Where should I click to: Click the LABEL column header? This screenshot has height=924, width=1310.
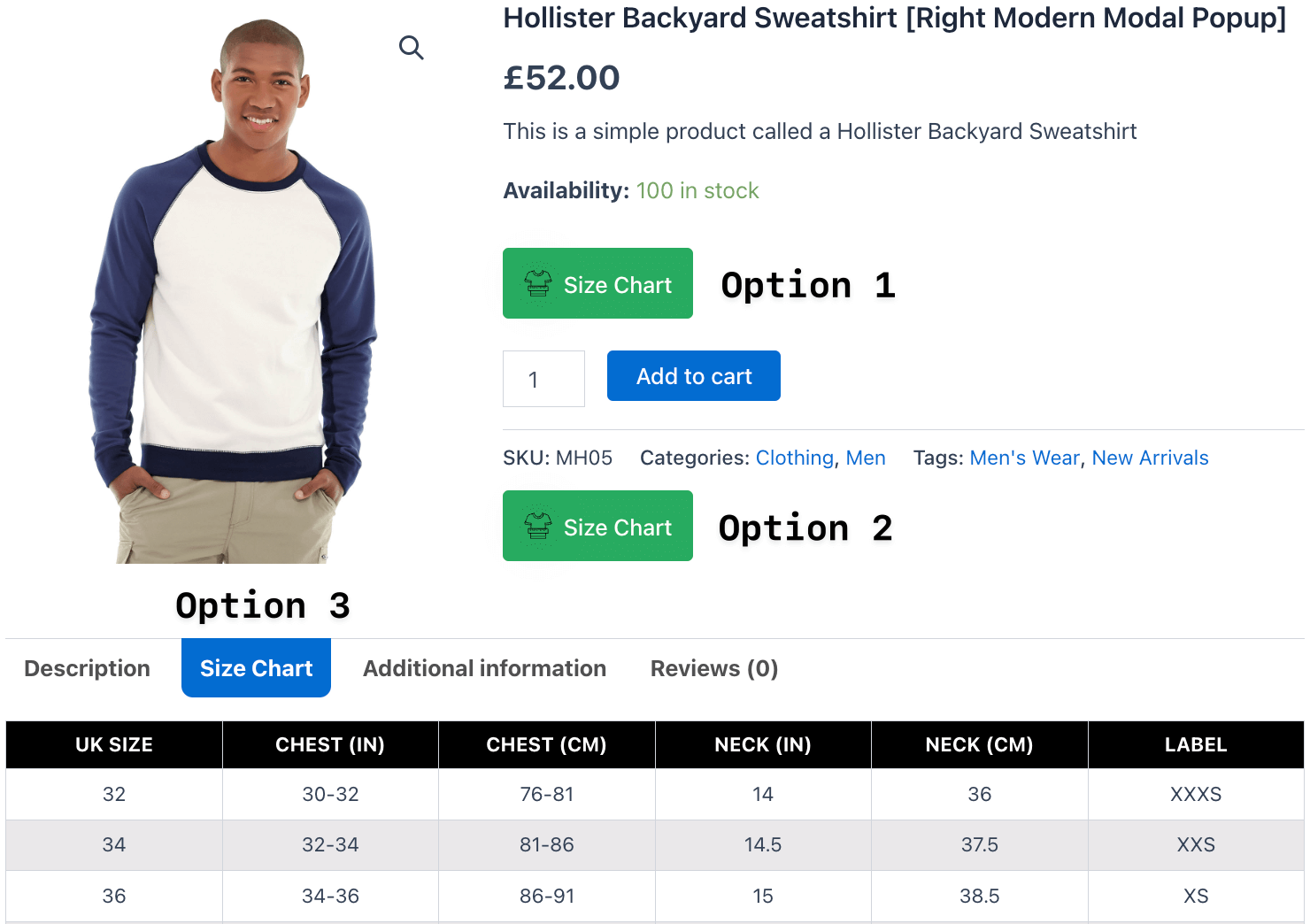[1196, 745]
